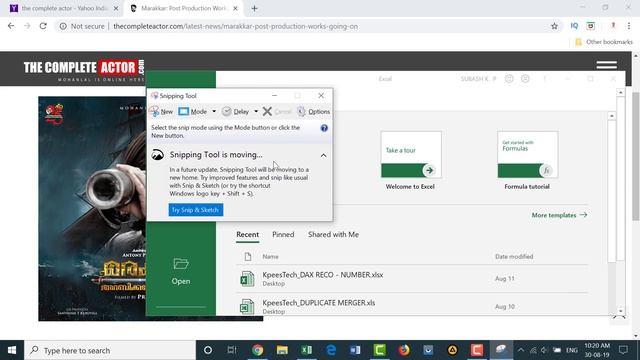The image size is (640, 360).
Task: Click the Excel file list scroll-up arrow
Action: 611,116
